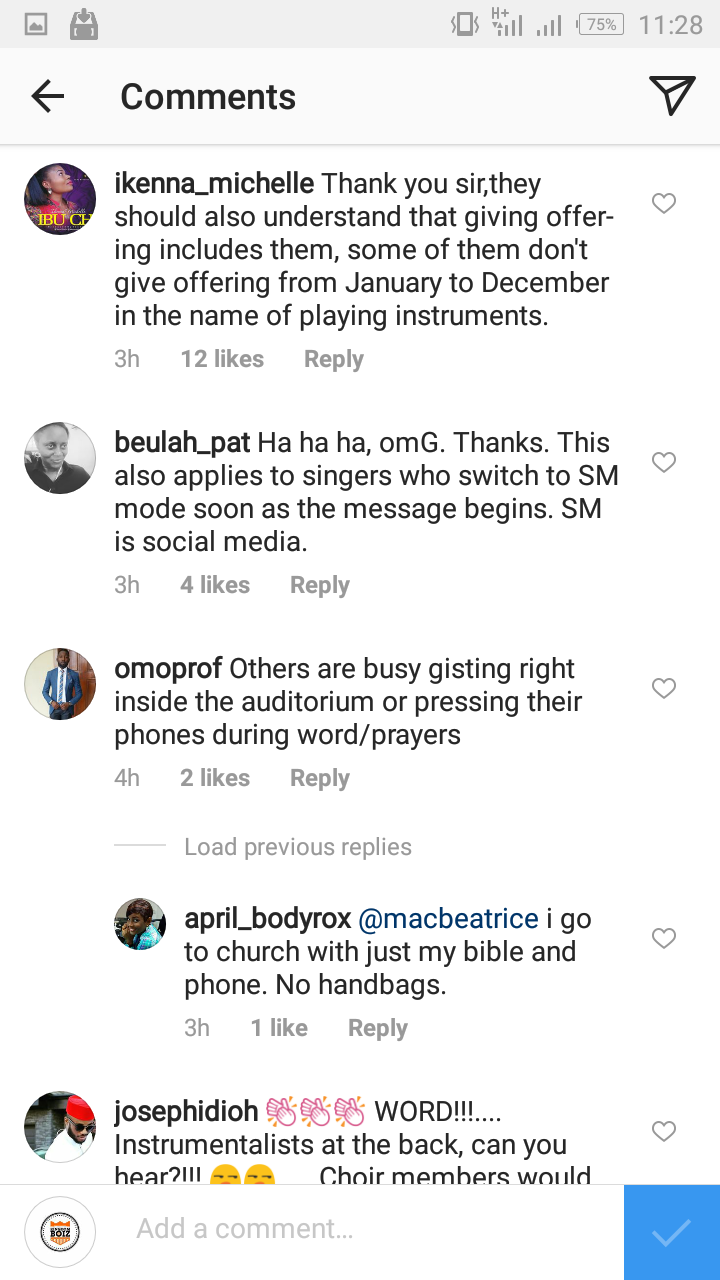Heart josephidioh's comment
720x1280 pixels.
point(664,1131)
